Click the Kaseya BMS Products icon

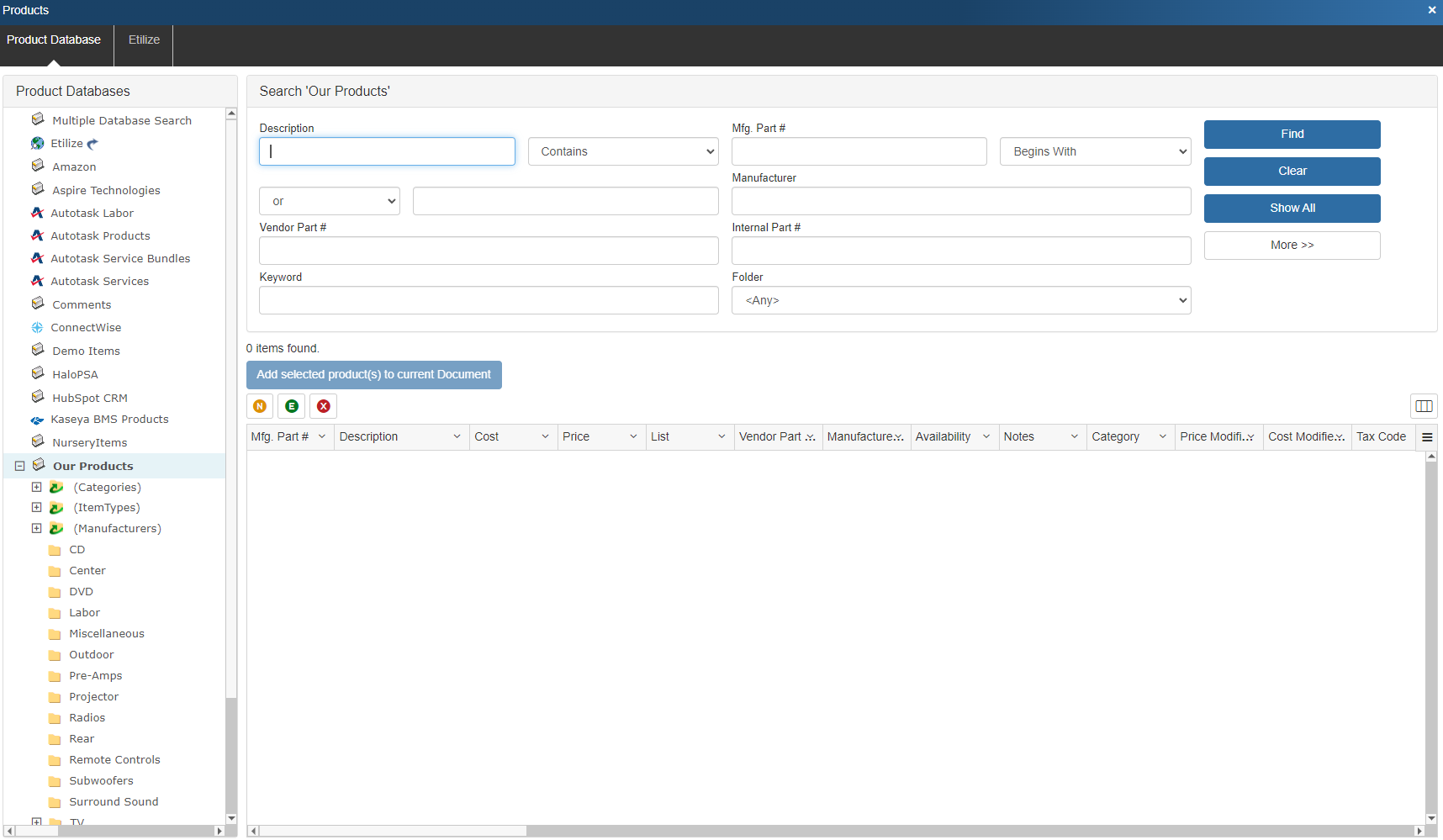[38, 420]
